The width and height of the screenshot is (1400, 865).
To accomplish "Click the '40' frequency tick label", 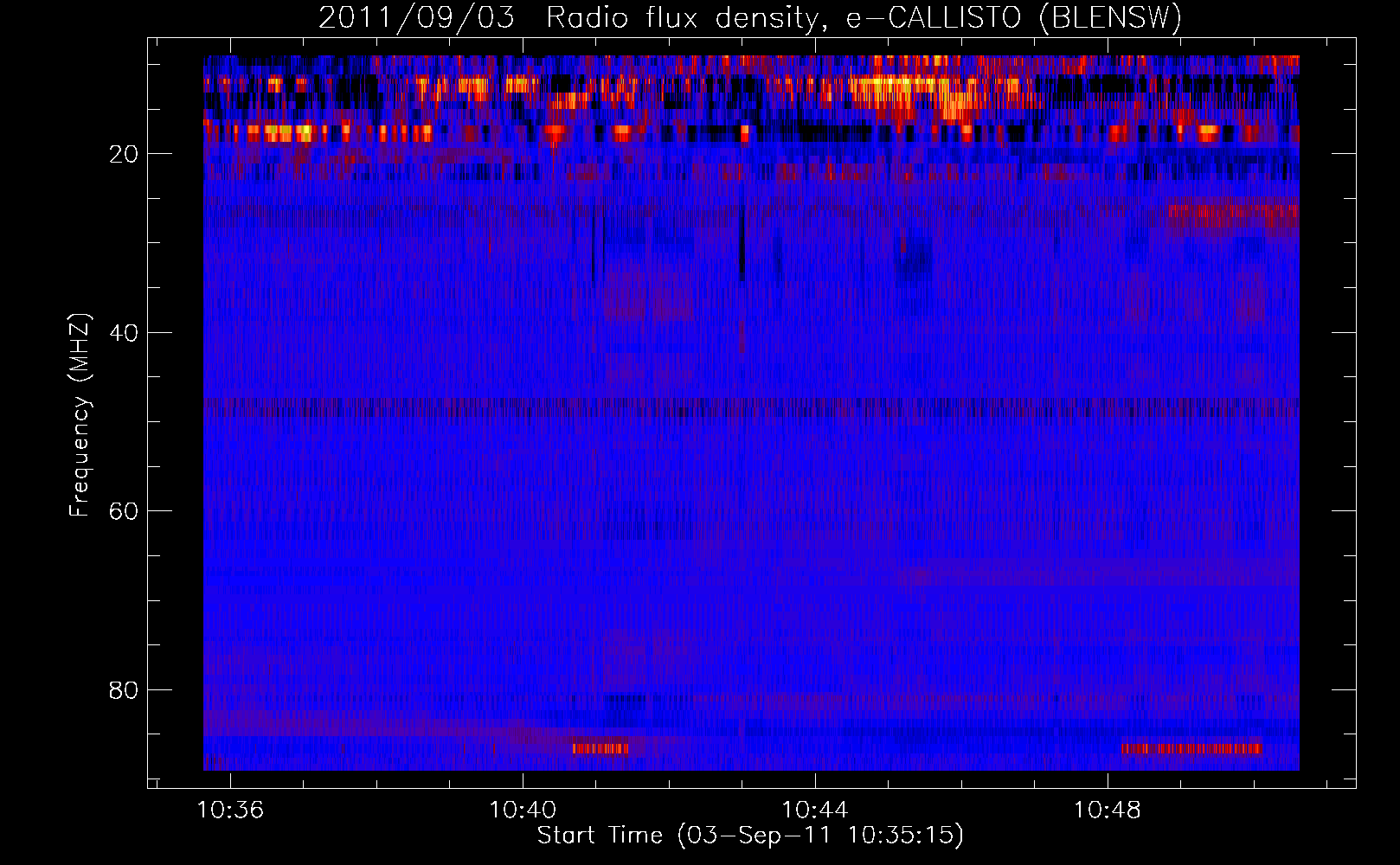I will [124, 333].
